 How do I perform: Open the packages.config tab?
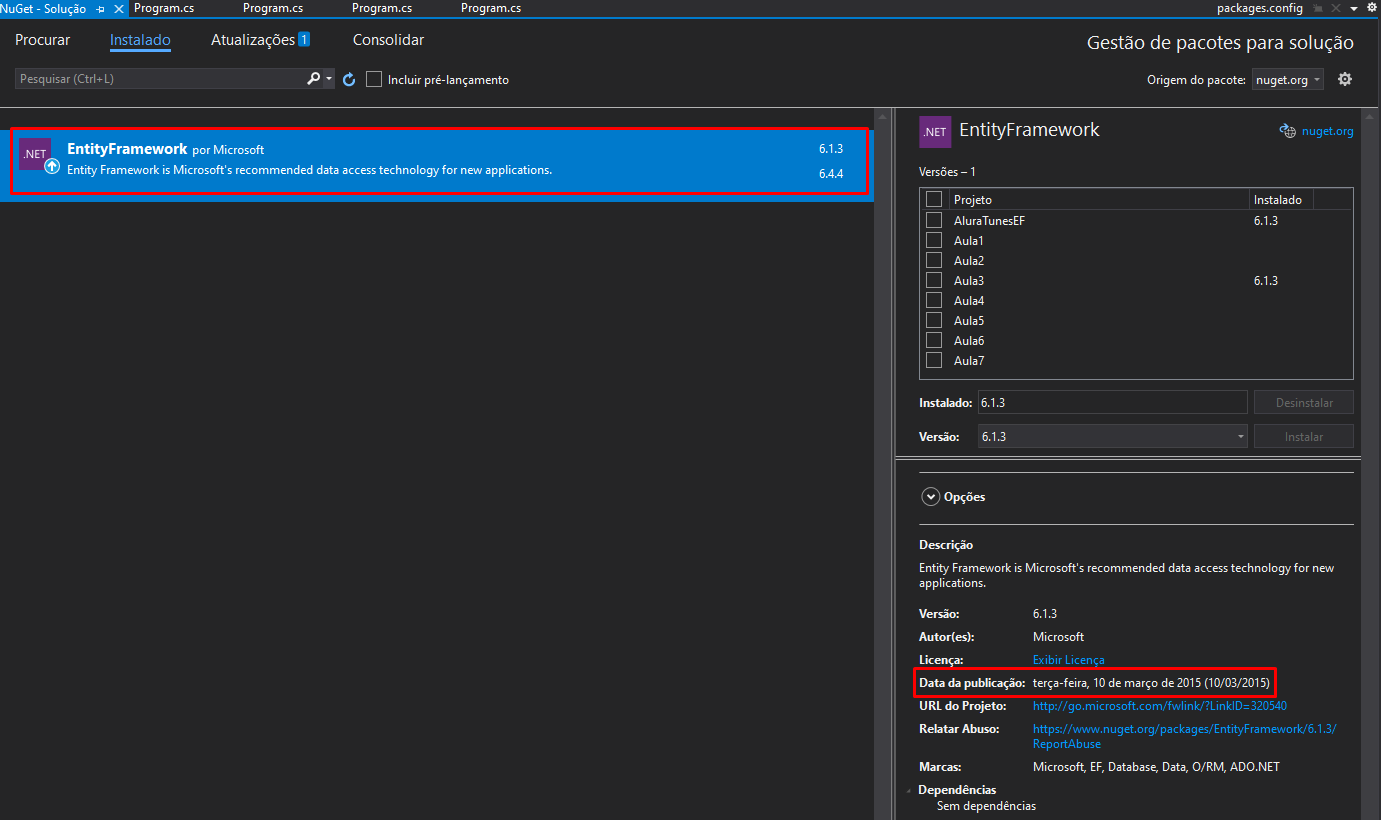1259,8
